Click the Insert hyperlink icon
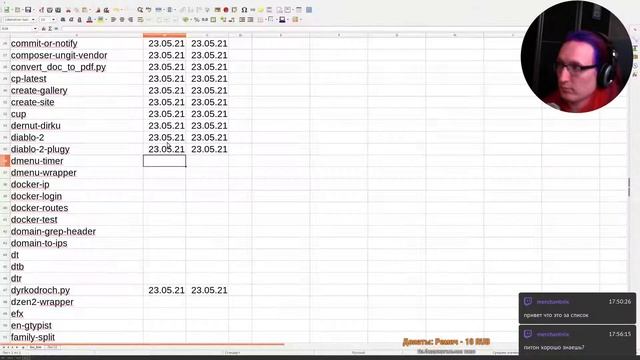640x360 pixels. pyautogui.click(x=253, y=10)
